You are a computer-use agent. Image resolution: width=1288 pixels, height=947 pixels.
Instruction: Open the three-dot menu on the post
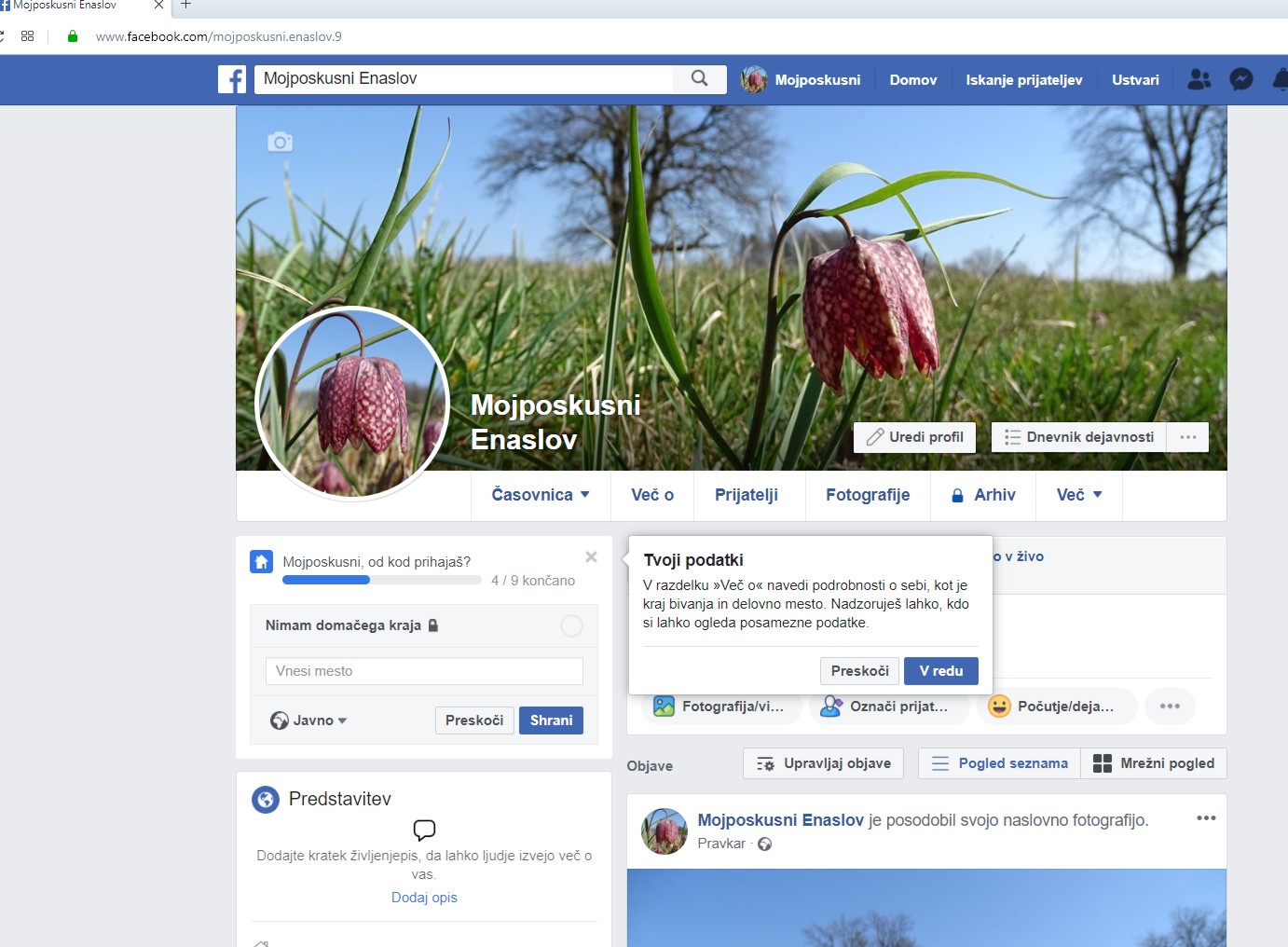tap(1206, 818)
